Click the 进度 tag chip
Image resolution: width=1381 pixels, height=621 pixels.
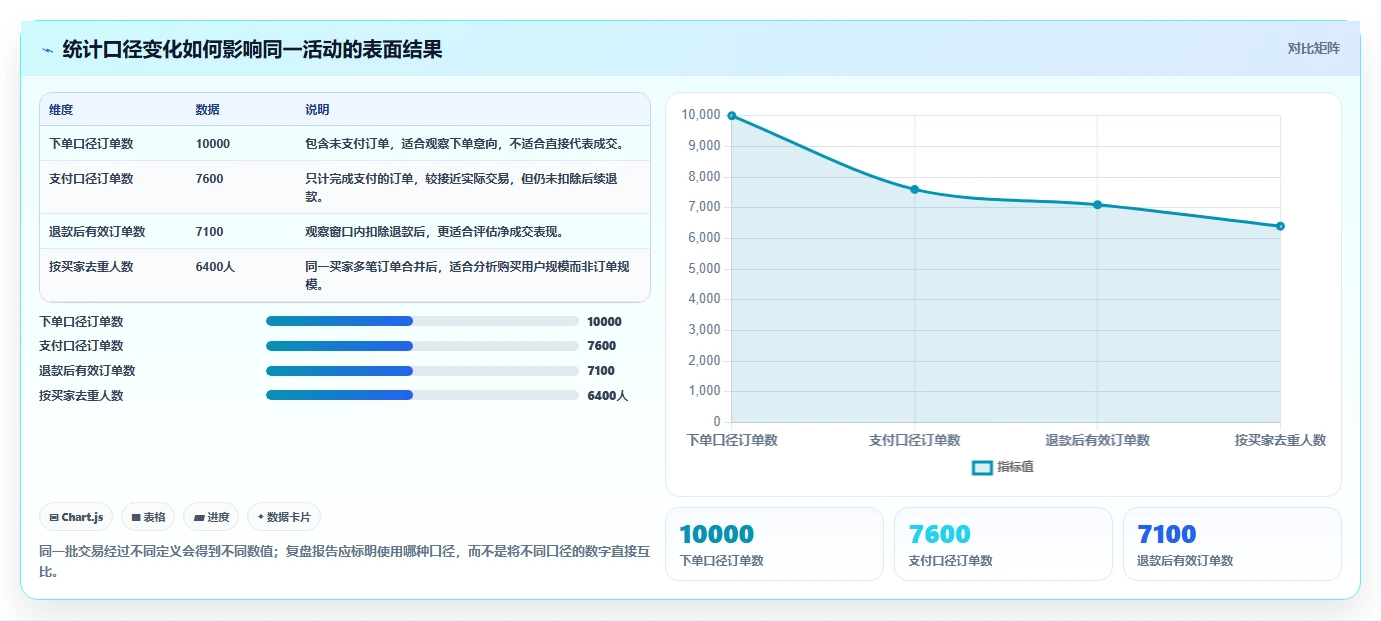tap(211, 517)
